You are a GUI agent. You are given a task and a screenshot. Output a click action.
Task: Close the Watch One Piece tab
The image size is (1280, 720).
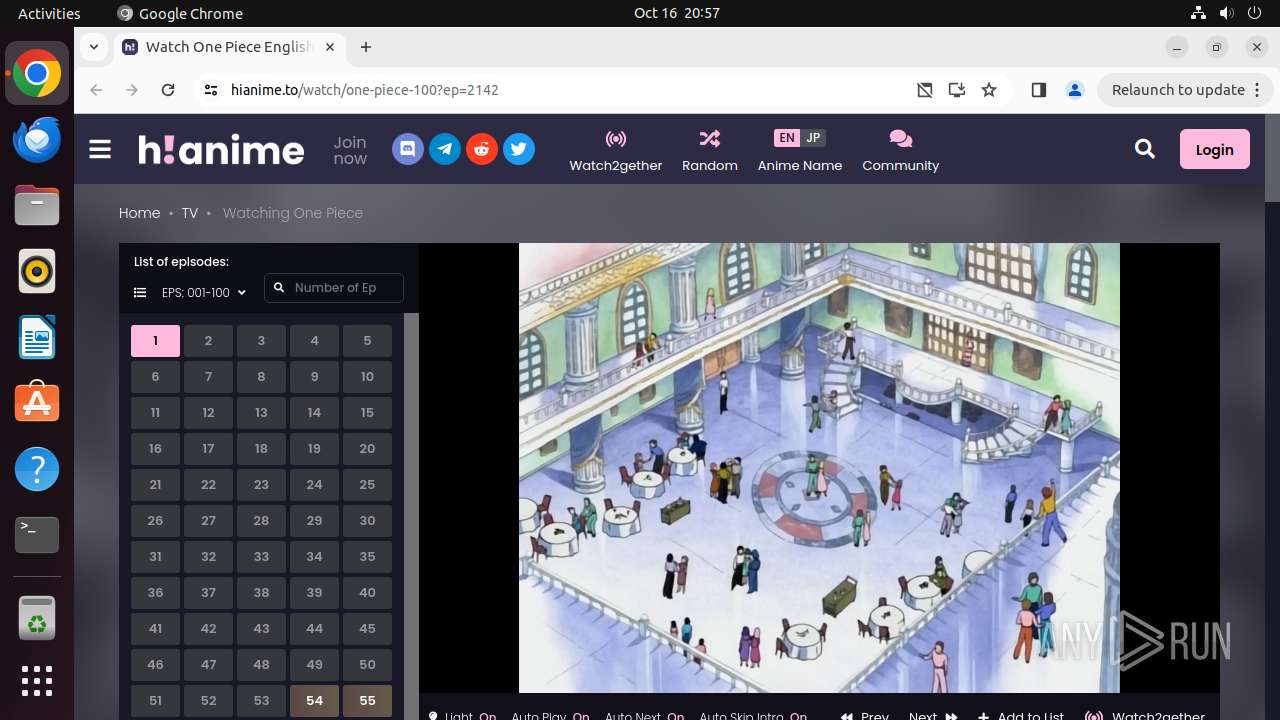click(328, 47)
